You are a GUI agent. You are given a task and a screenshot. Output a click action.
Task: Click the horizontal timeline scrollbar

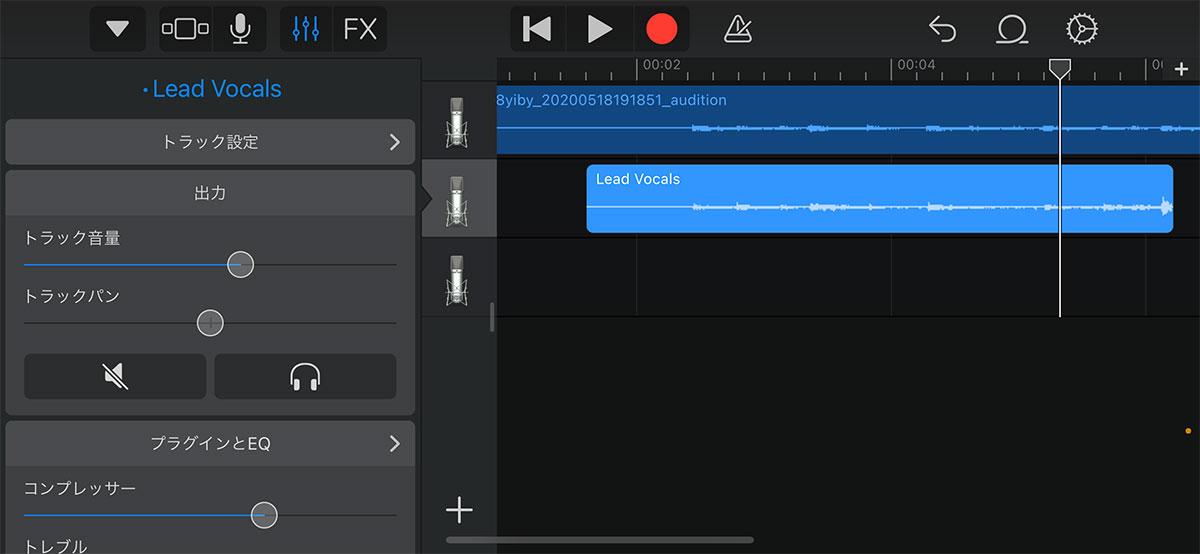(599, 540)
